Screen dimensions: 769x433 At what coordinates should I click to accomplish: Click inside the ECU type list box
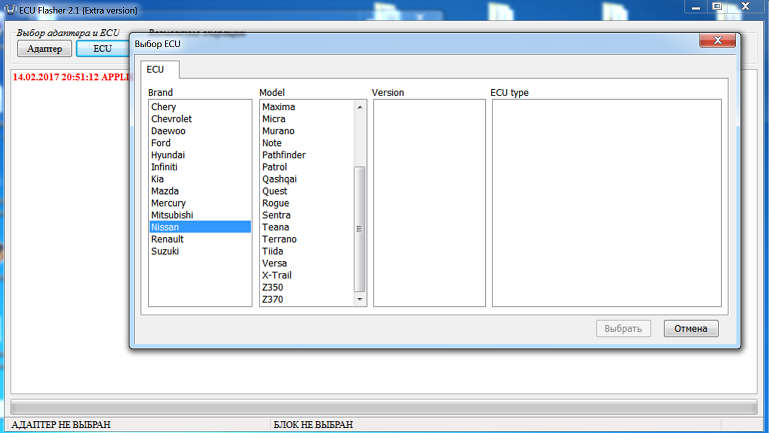pos(607,203)
